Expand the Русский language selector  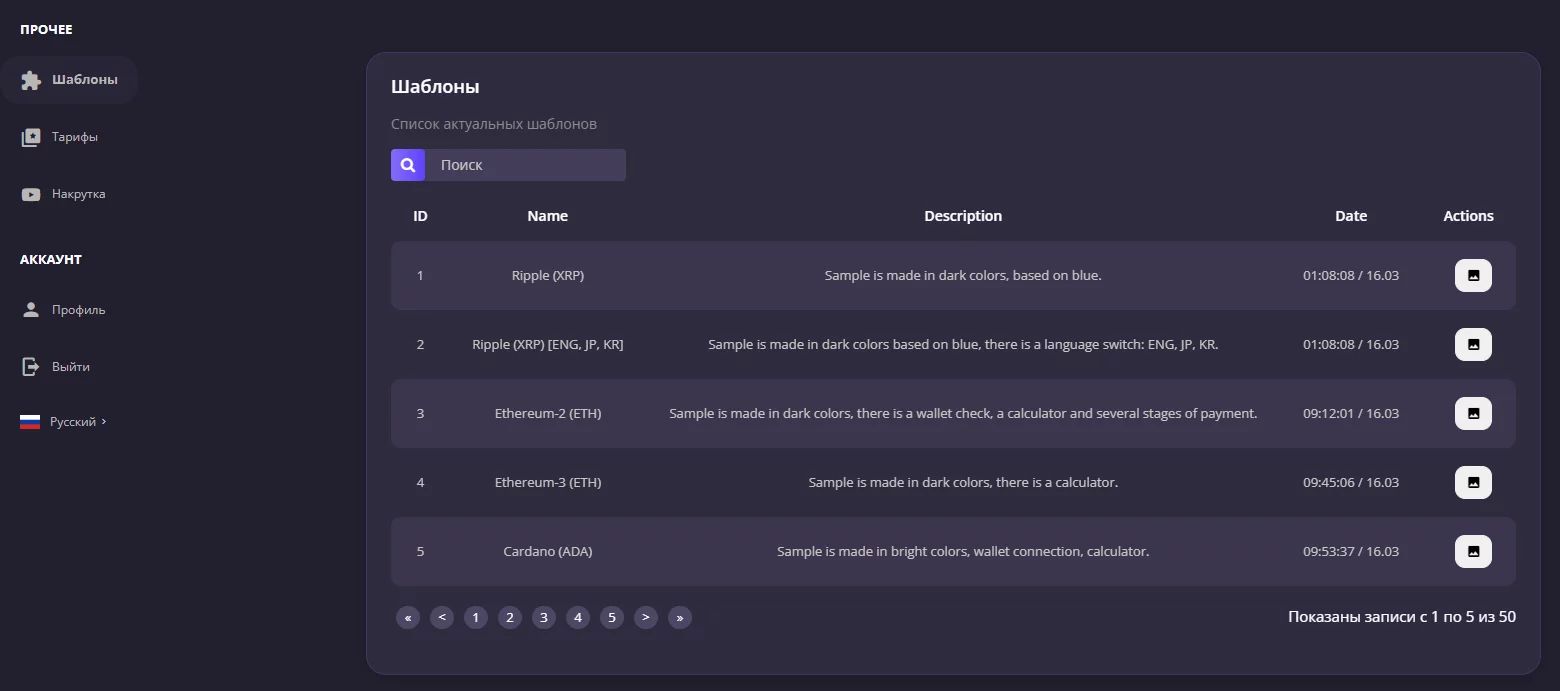64,422
